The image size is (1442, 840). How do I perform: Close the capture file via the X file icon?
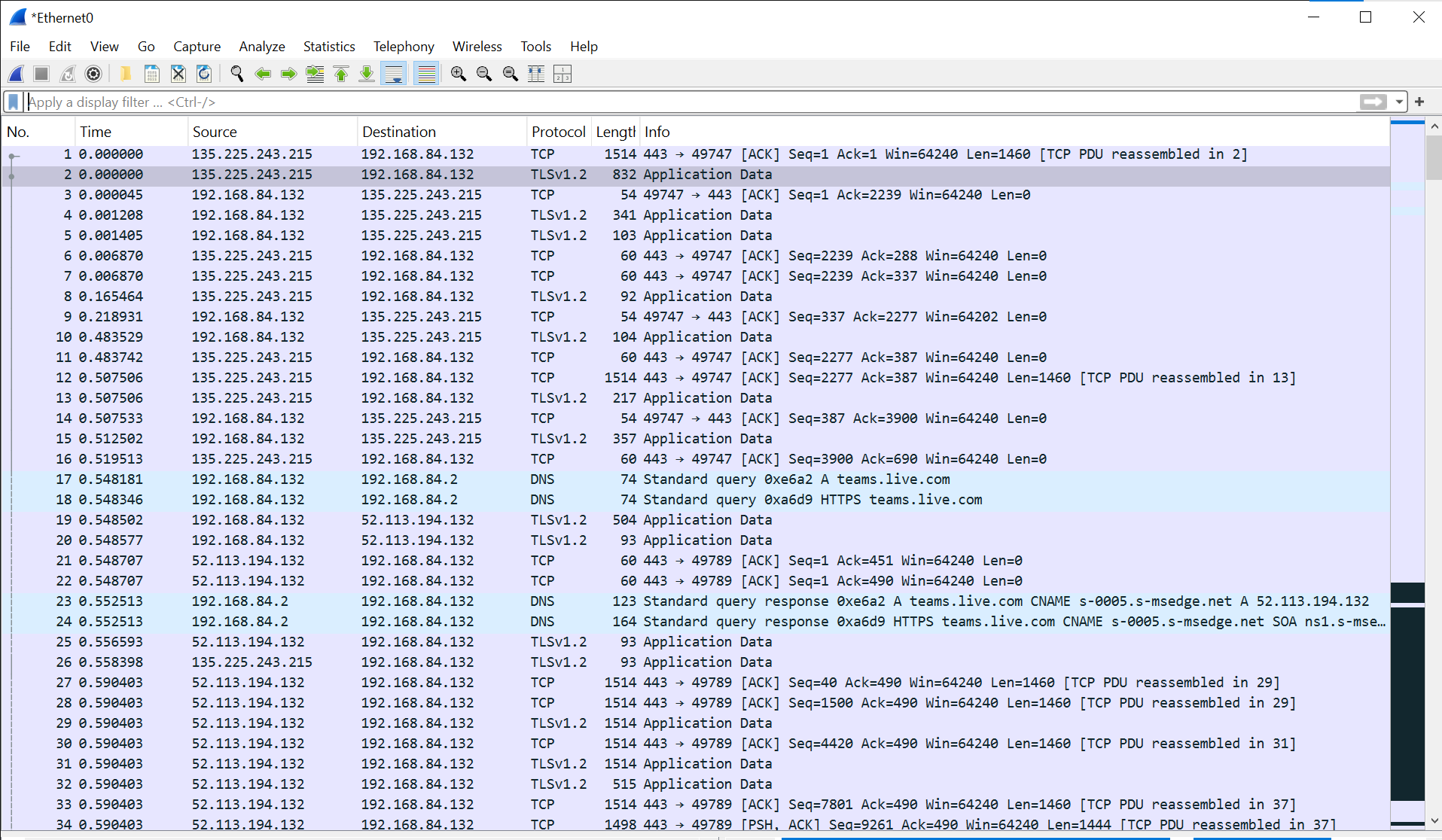[178, 74]
